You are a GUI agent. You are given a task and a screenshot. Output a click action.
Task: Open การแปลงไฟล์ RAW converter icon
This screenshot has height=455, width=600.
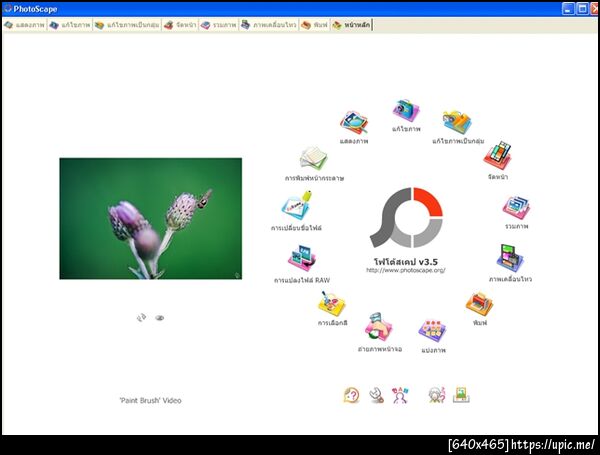click(x=302, y=258)
